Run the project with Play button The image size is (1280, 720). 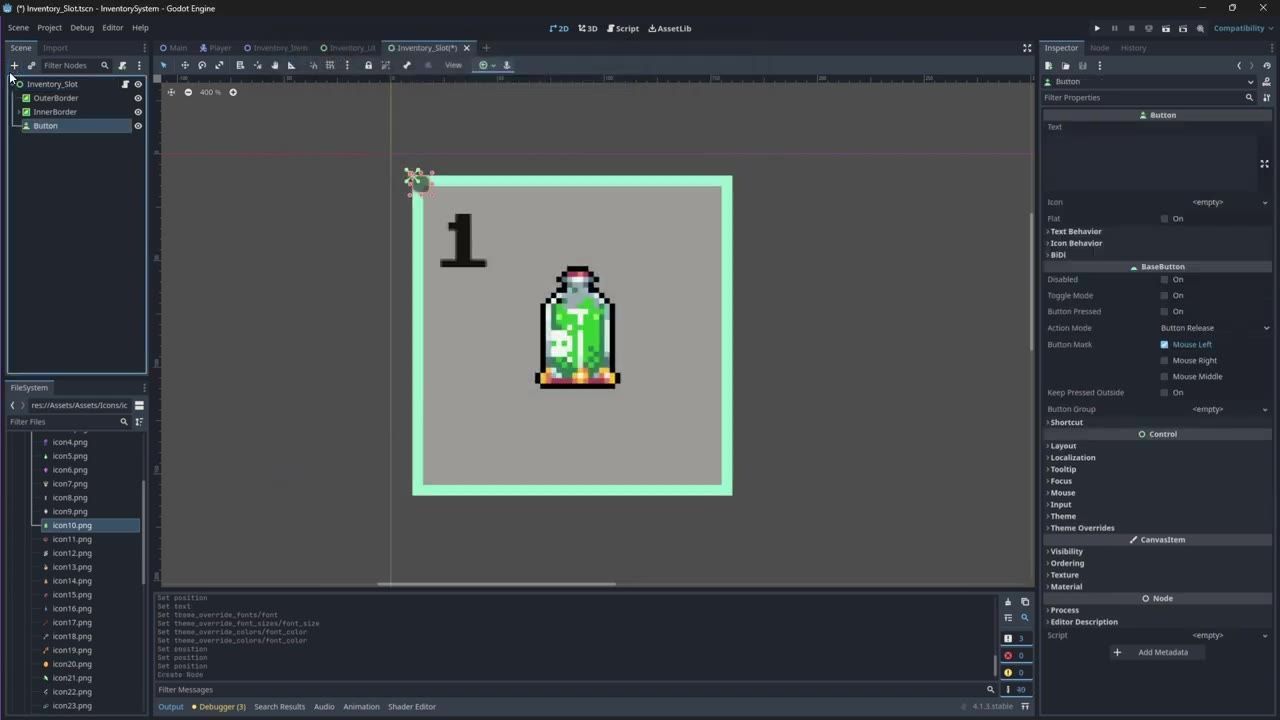(1097, 28)
